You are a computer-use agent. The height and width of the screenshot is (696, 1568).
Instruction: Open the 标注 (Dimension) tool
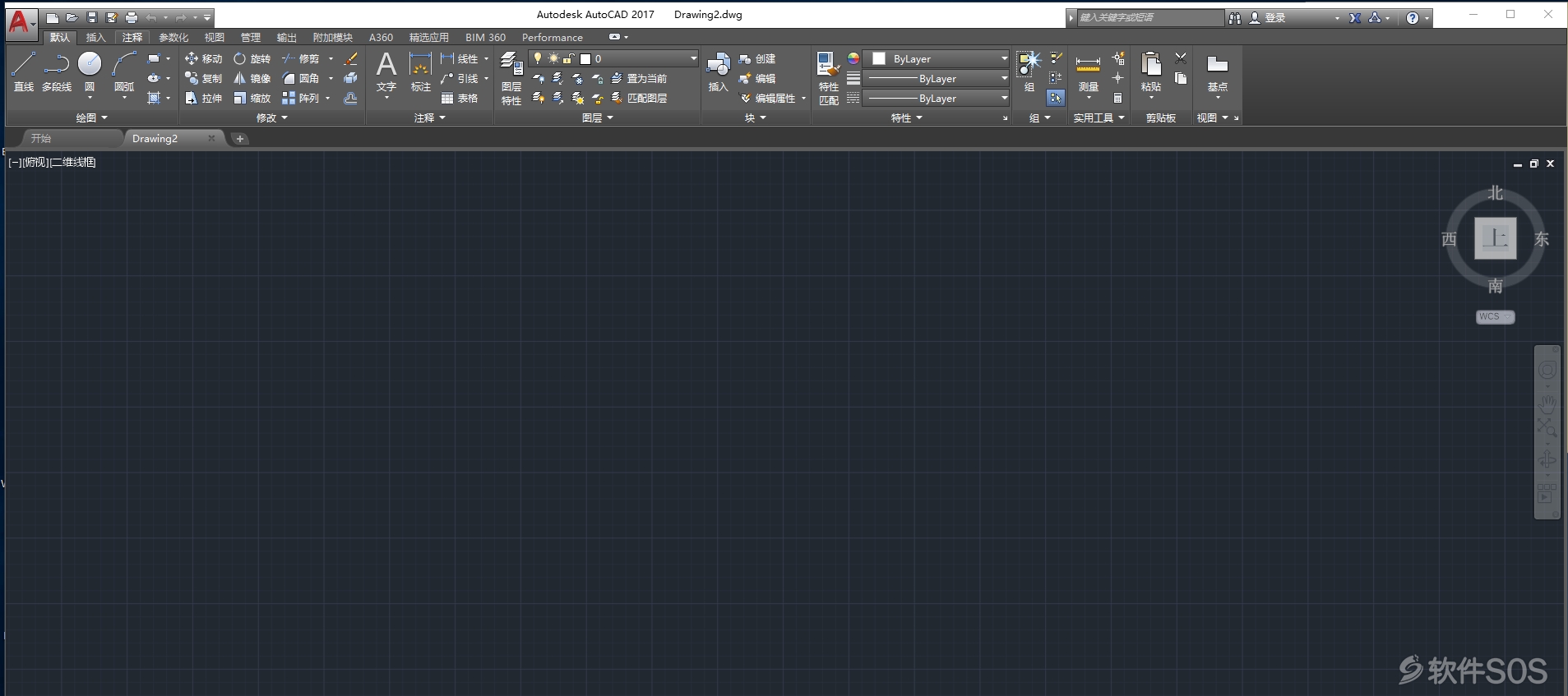[421, 71]
